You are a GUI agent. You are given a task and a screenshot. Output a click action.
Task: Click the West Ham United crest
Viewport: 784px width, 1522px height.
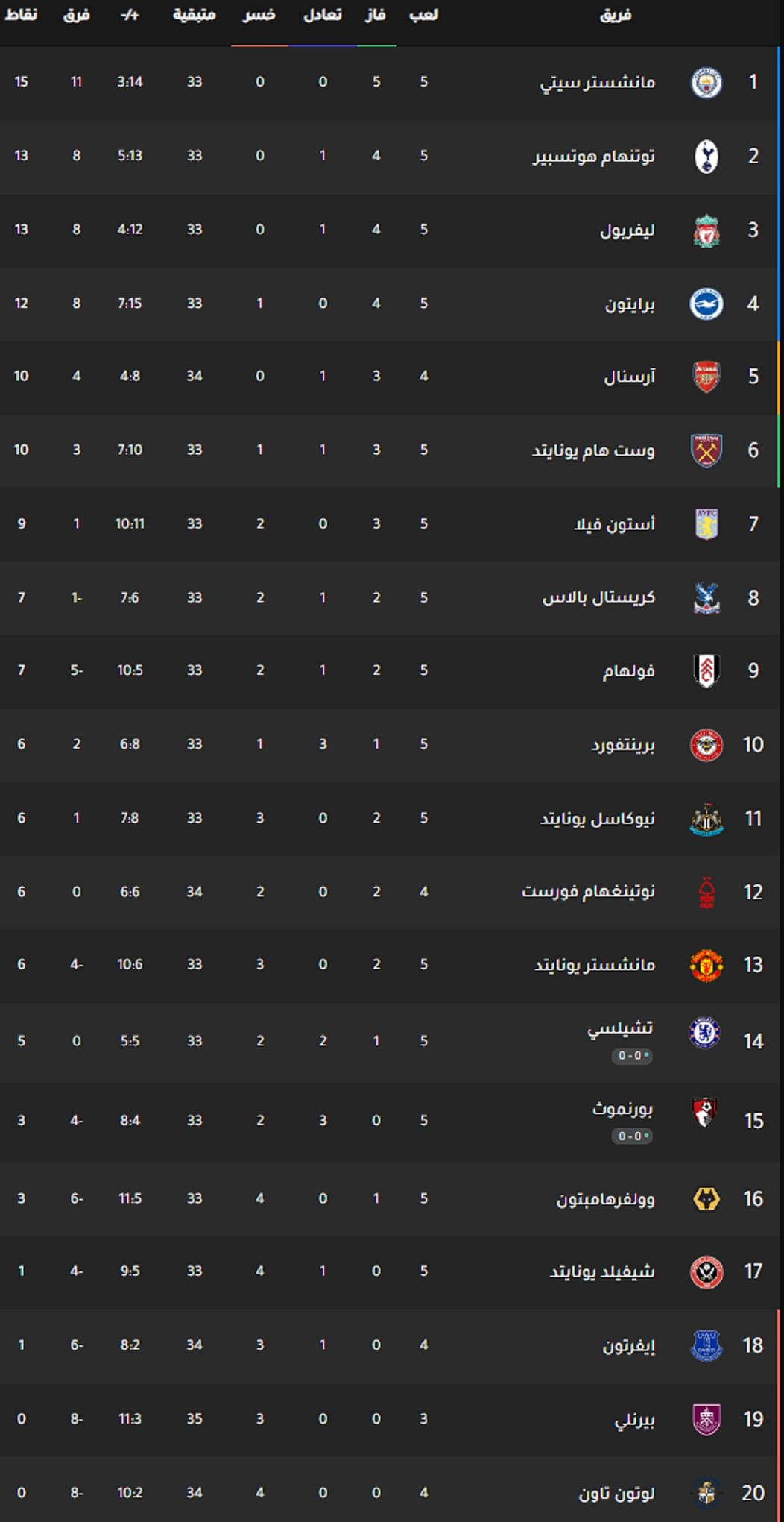click(x=706, y=450)
